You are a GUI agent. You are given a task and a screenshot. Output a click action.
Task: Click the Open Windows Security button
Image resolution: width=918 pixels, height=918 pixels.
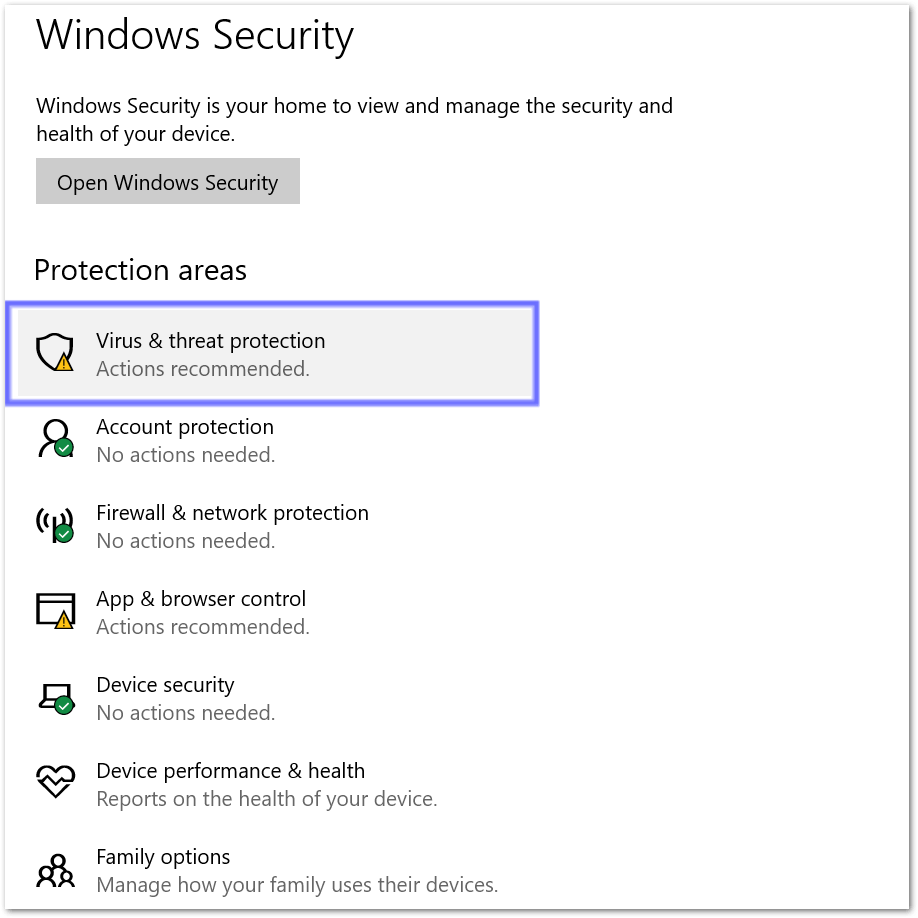point(167,181)
